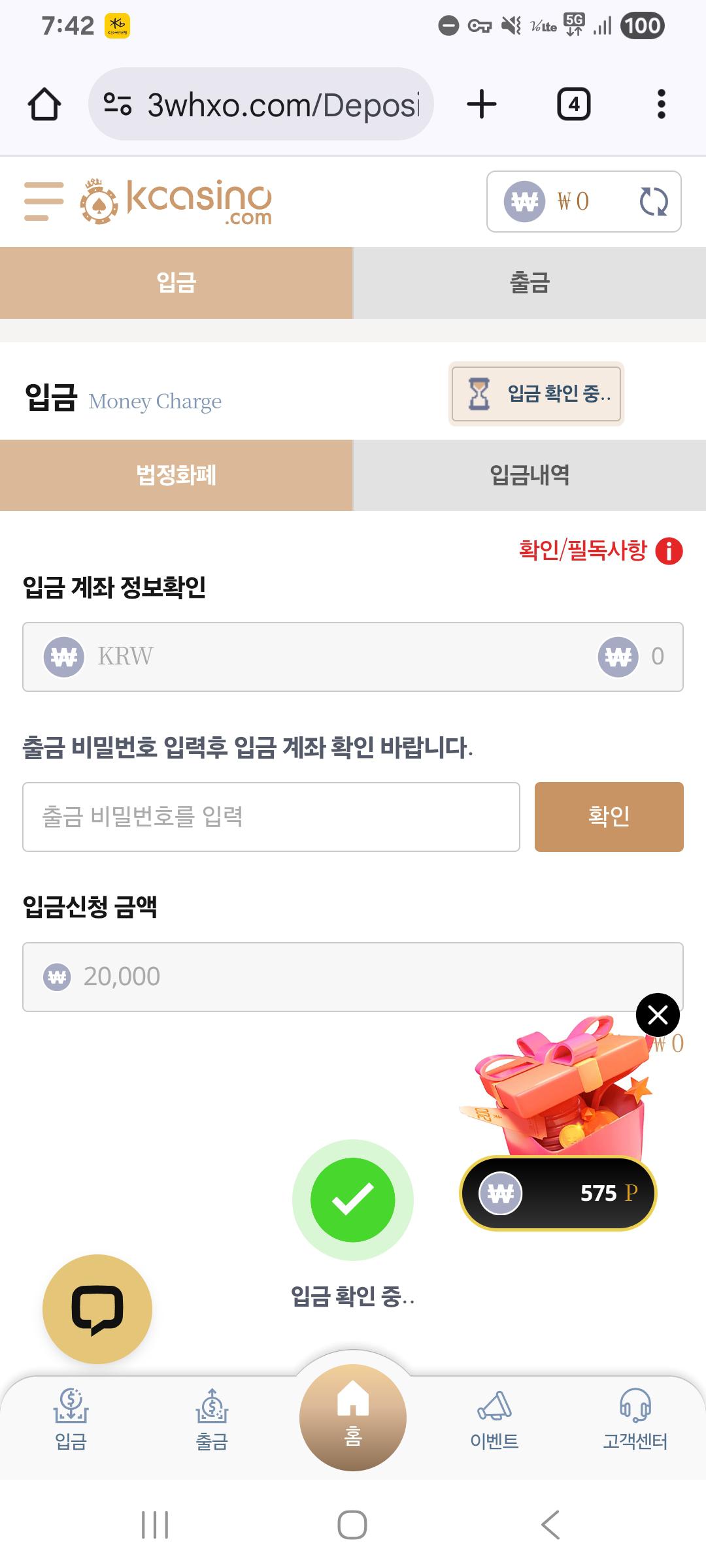Open the browser tab switcher

pos(573,105)
